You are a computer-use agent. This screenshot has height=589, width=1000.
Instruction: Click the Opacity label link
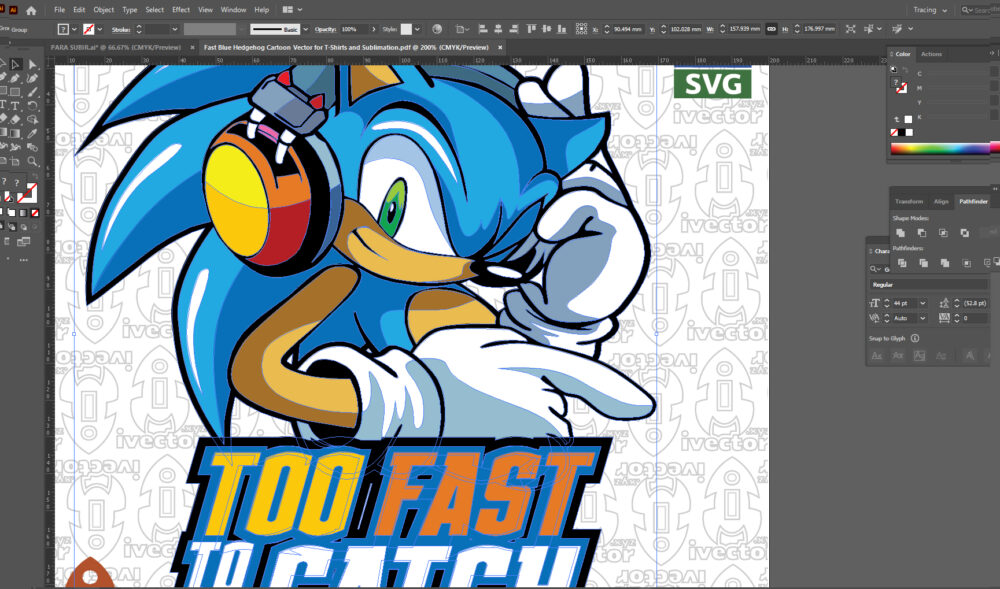[325, 29]
